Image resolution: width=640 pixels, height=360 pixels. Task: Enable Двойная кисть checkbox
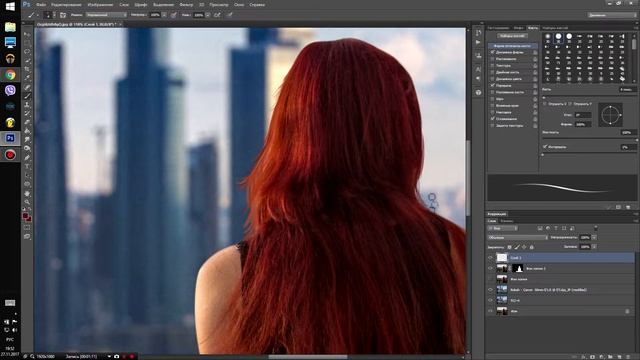tap(493, 72)
